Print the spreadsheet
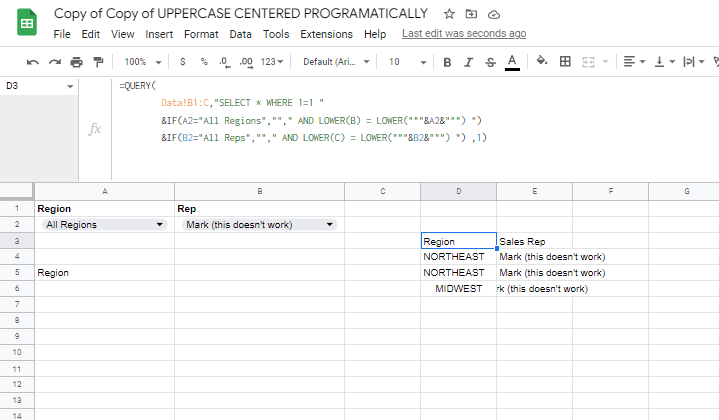Viewport: 719px width, 420px height. point(77,62)
